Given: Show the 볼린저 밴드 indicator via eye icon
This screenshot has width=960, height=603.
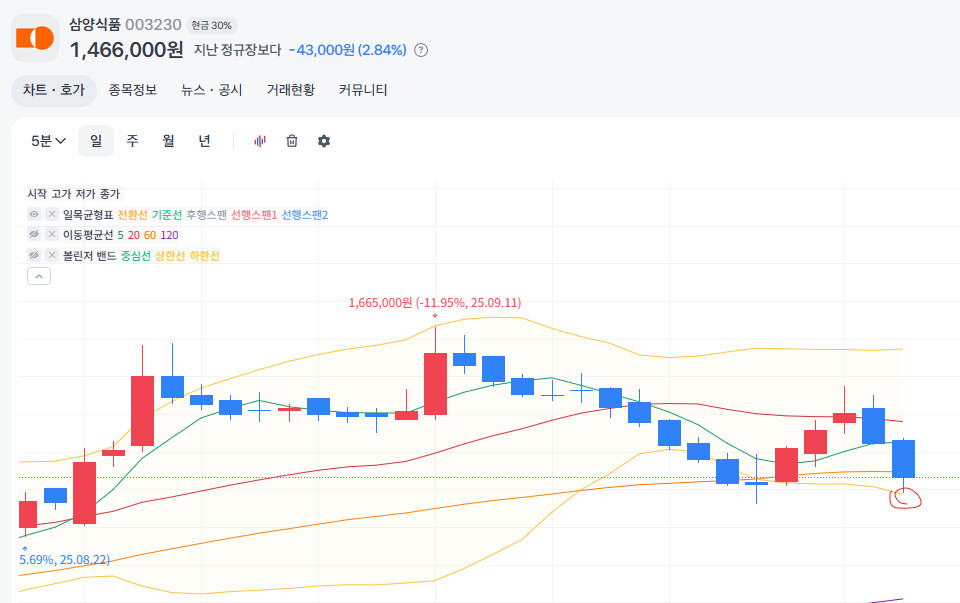Looking at the screenshot, I should point(34,256).
